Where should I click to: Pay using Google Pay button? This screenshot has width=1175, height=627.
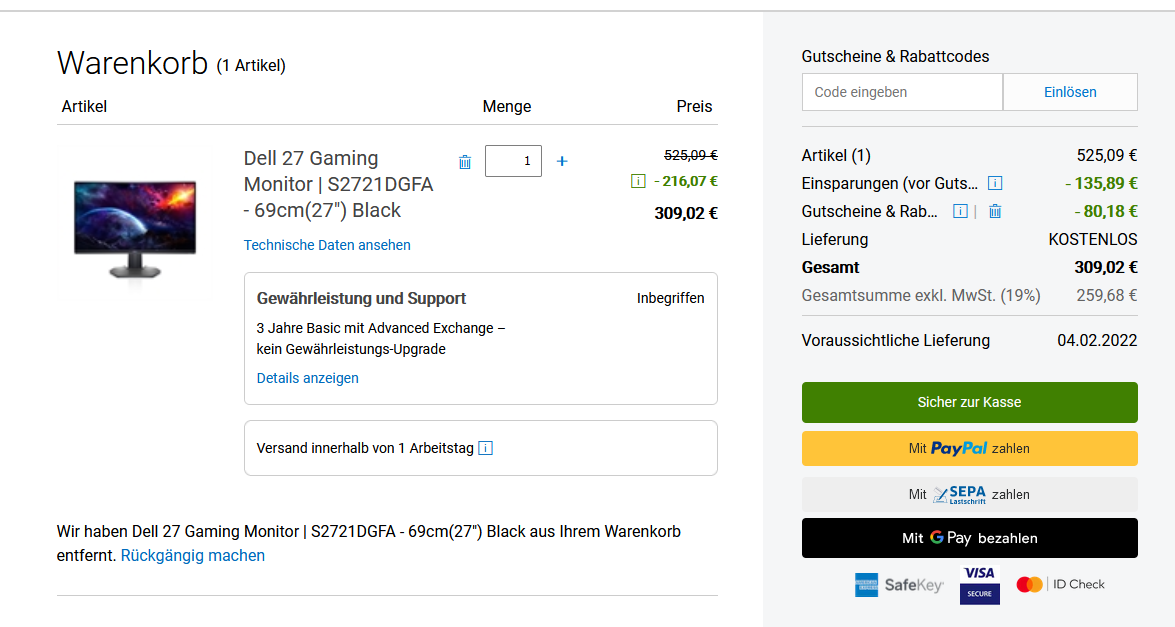click(x=970, y=538)
